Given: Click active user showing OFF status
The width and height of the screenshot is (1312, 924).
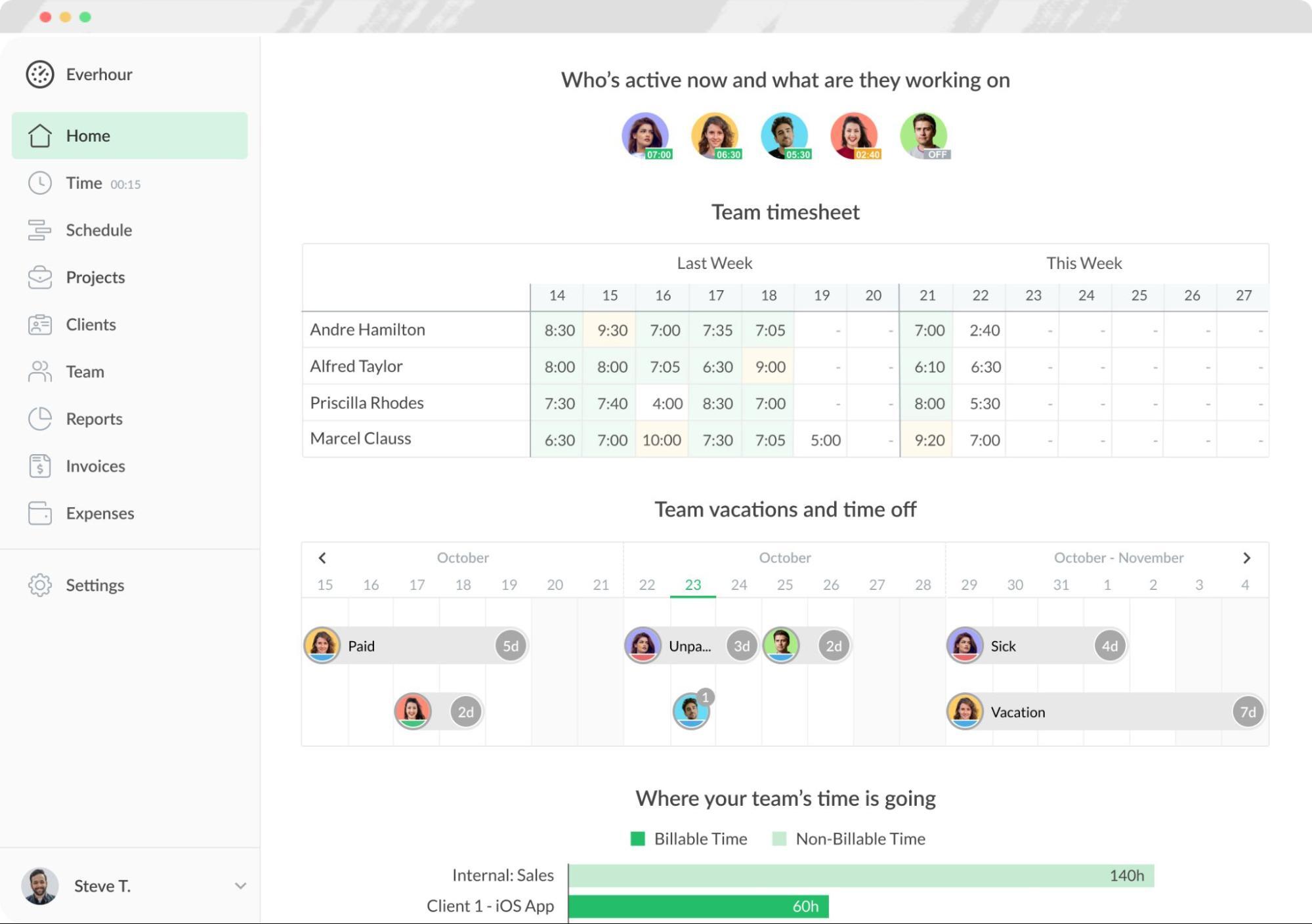Looking at the screenshot, I should click(921, 136).
